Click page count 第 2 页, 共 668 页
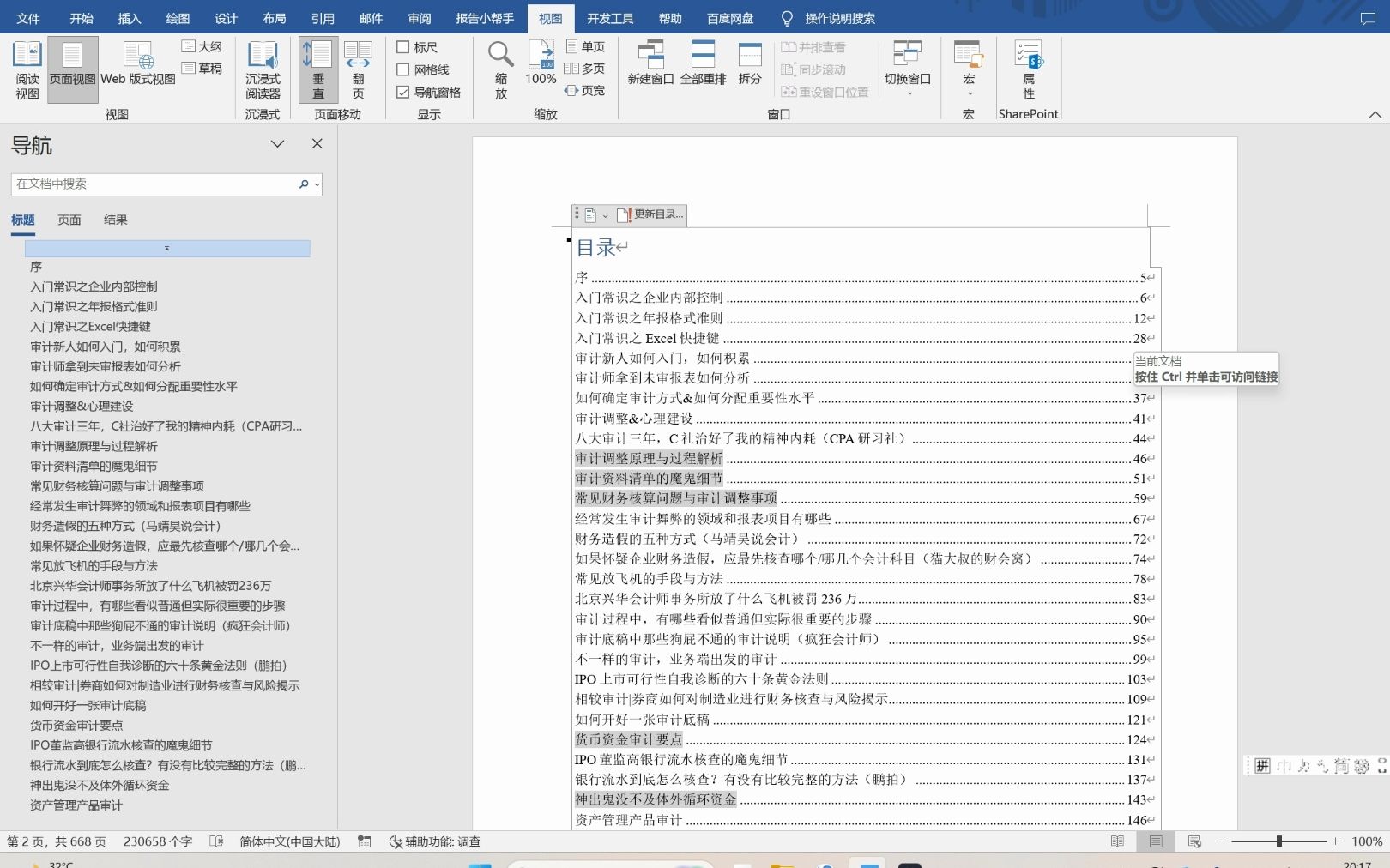Screen dimensions: 1390x868 57,841
